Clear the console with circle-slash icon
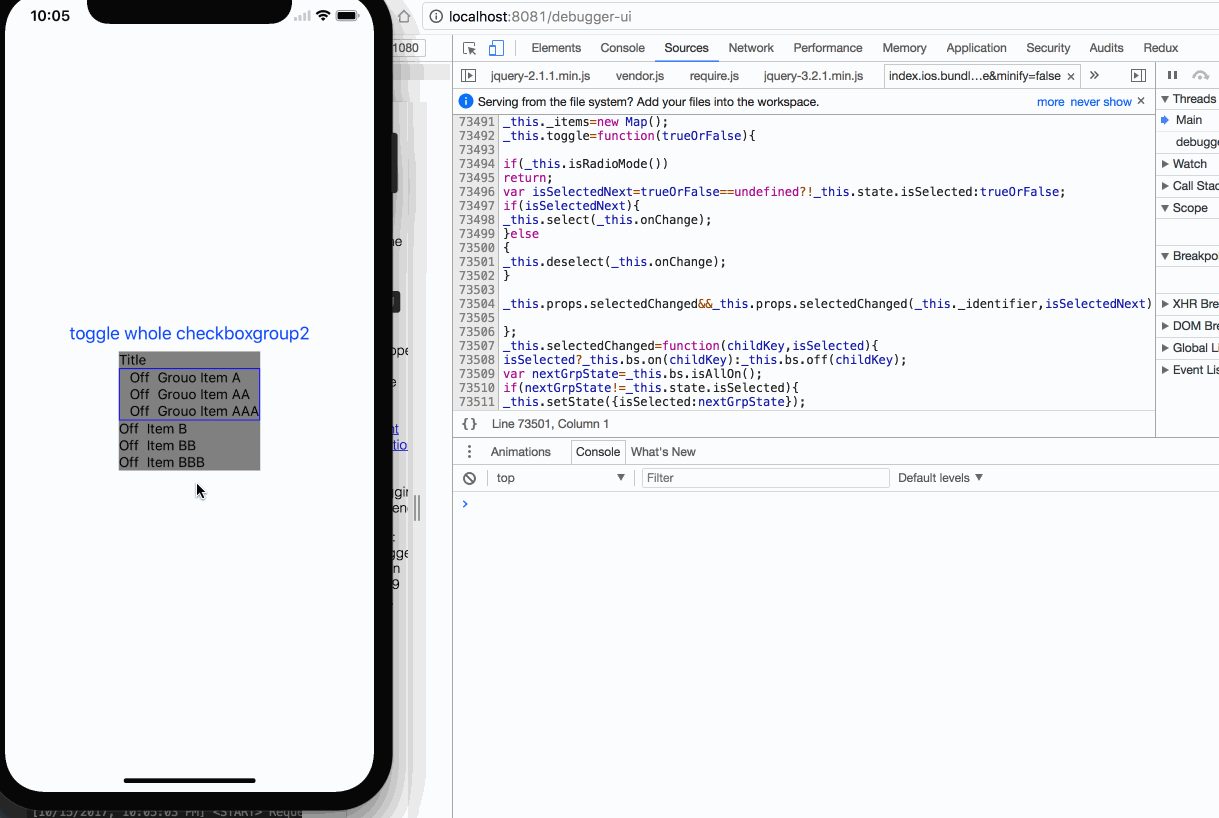Screen dimensions: 1219x818 tap(469, 478)
